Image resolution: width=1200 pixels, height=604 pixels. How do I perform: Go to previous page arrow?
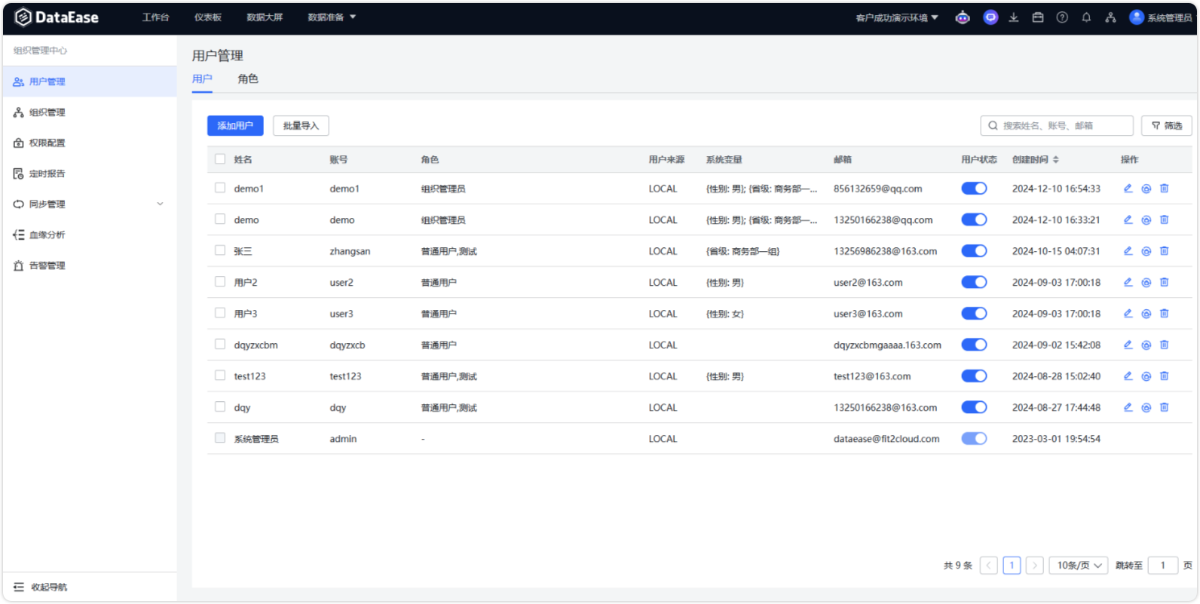click(x=989, y=565)
